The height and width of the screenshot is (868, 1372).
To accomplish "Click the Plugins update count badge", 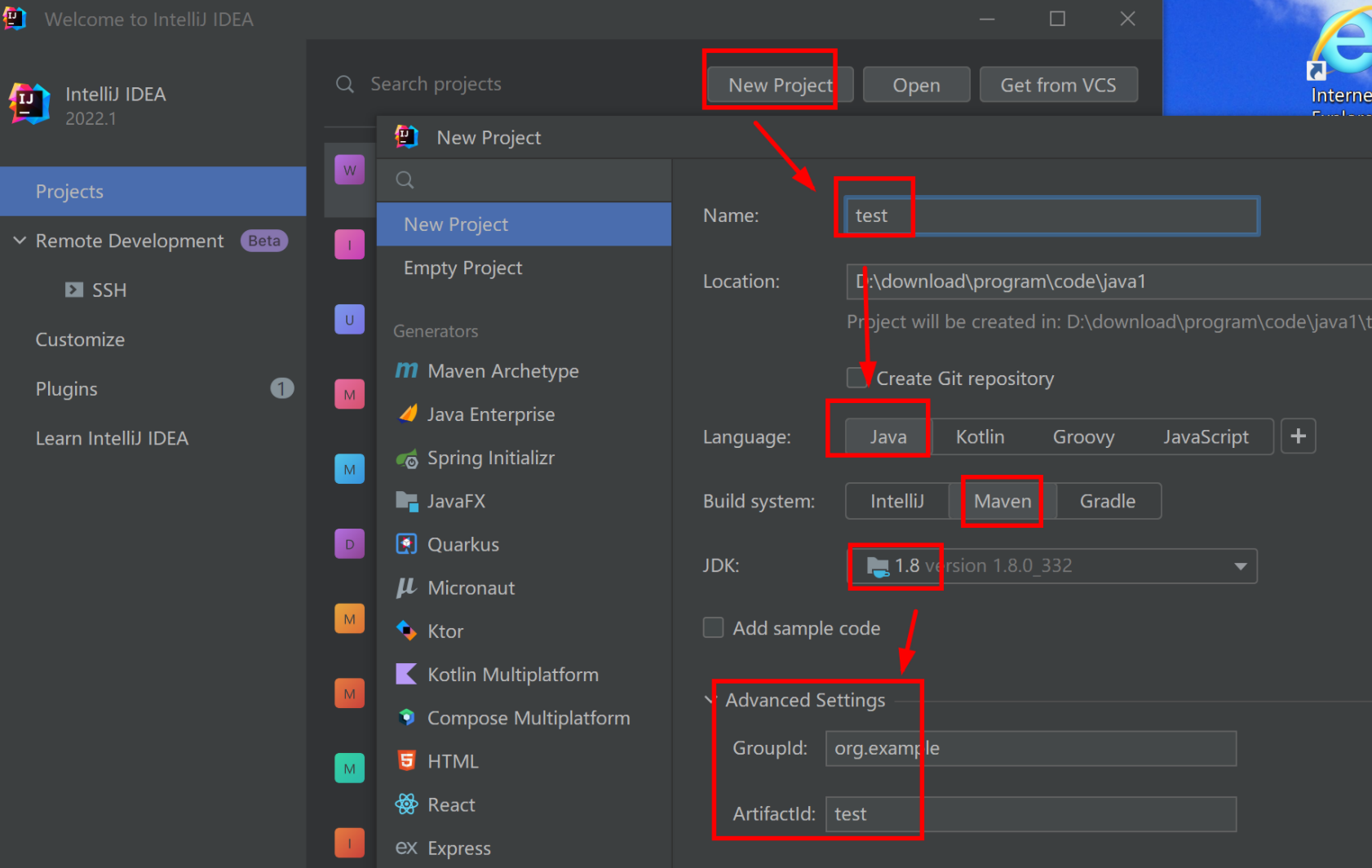I will pos(282,388).
